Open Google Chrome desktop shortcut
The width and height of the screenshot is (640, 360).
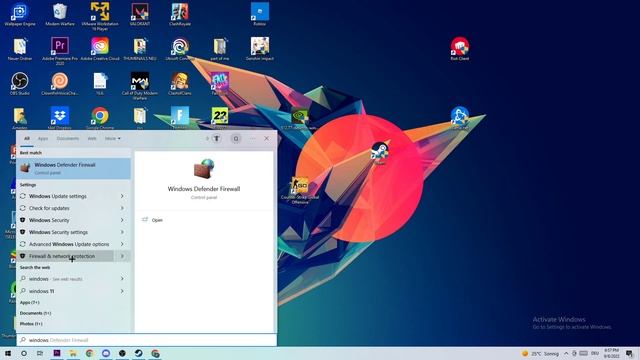click(x=100, y=118)
